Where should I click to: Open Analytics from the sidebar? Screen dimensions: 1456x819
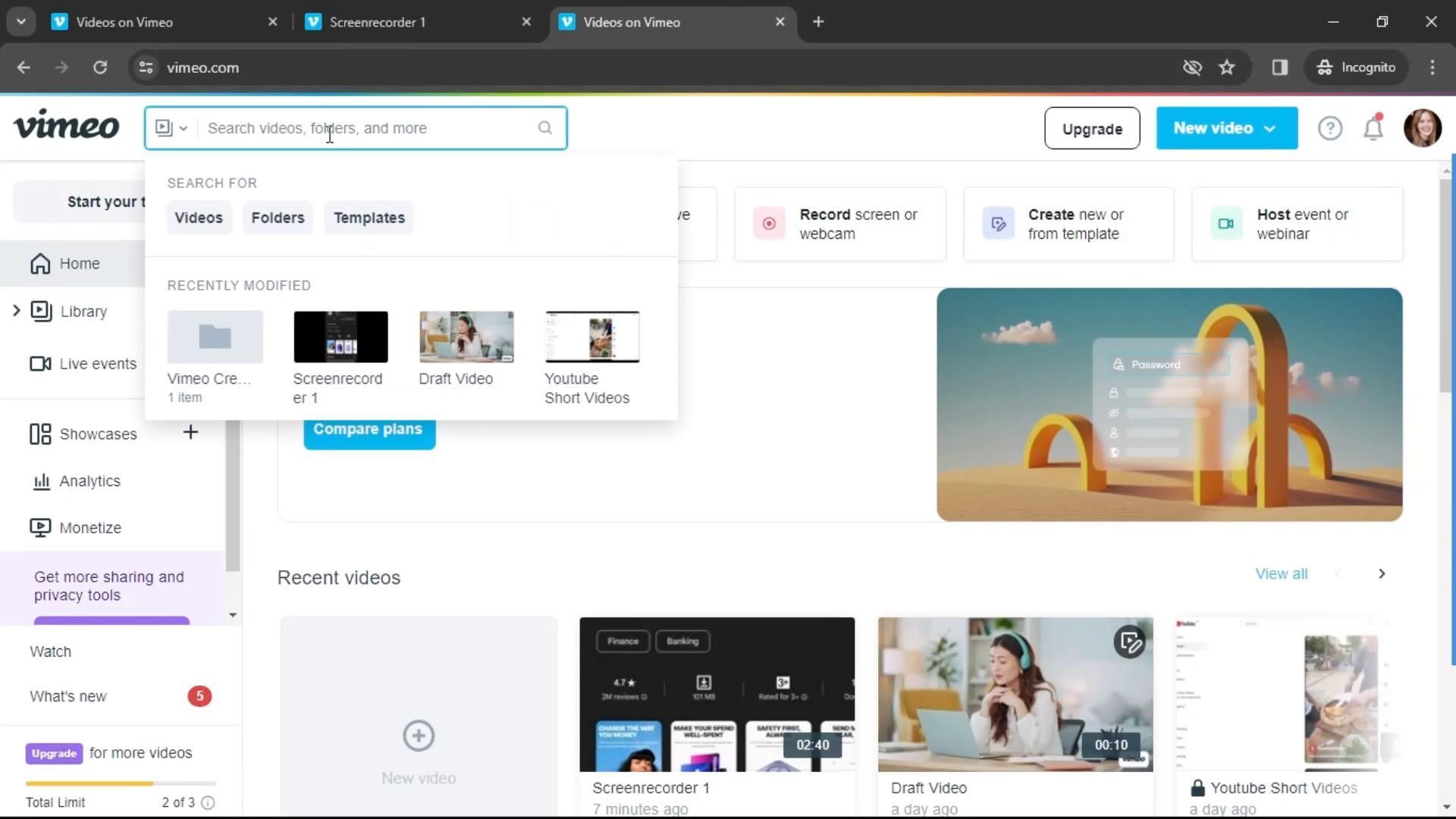pos(89,482)
